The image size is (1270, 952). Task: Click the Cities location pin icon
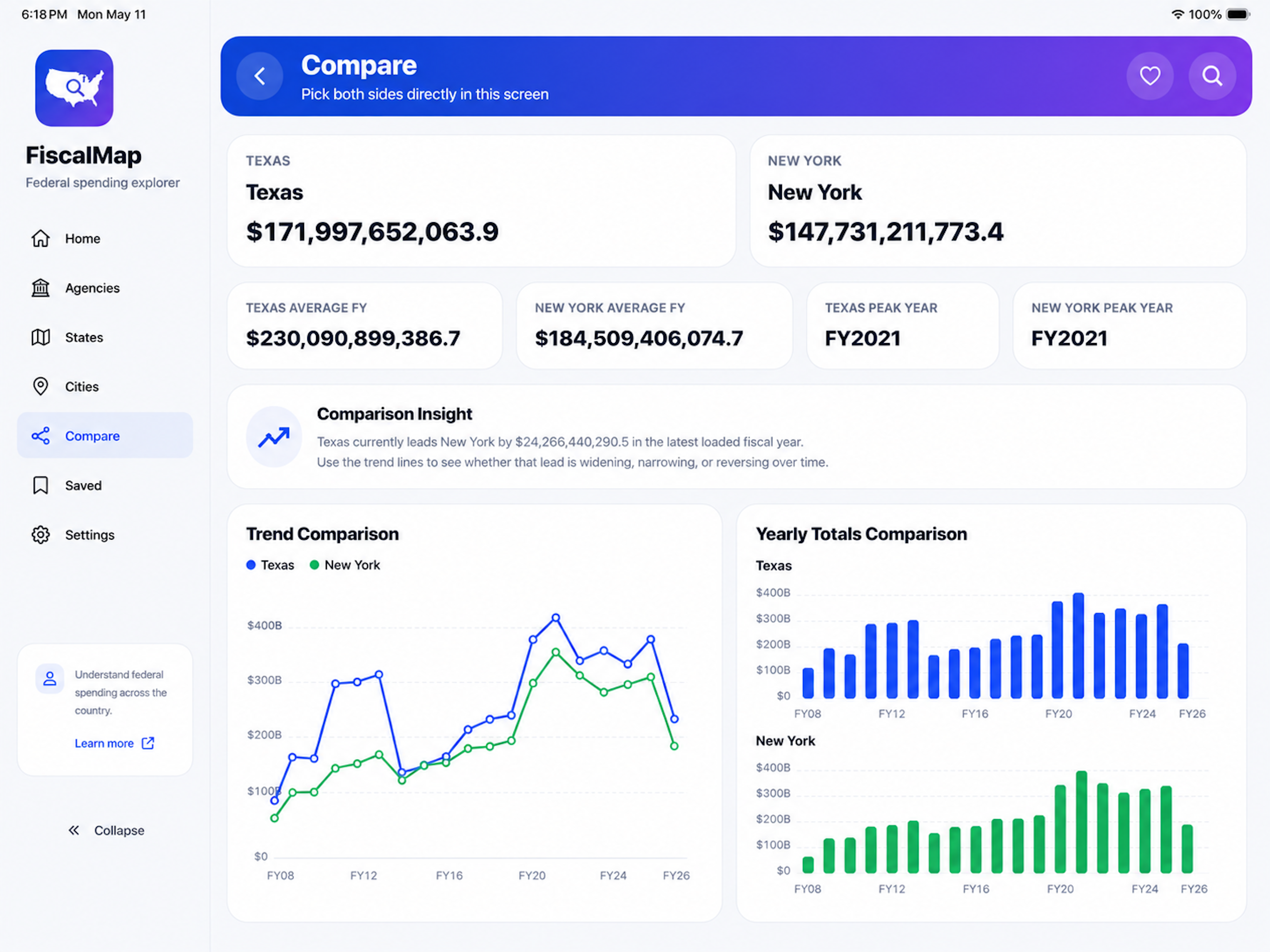[40, 386]
